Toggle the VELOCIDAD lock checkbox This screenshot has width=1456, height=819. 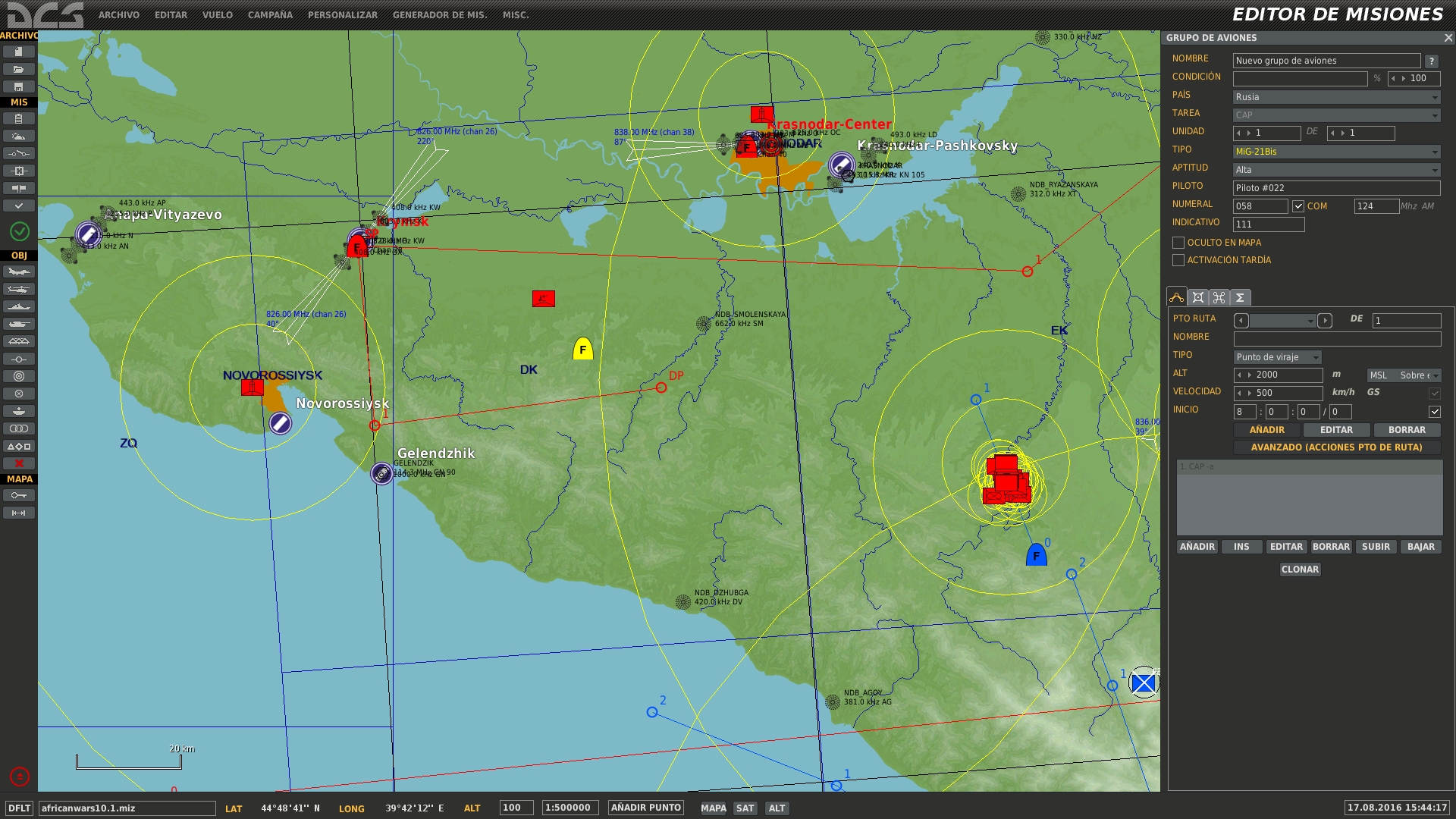point(1435,393)
